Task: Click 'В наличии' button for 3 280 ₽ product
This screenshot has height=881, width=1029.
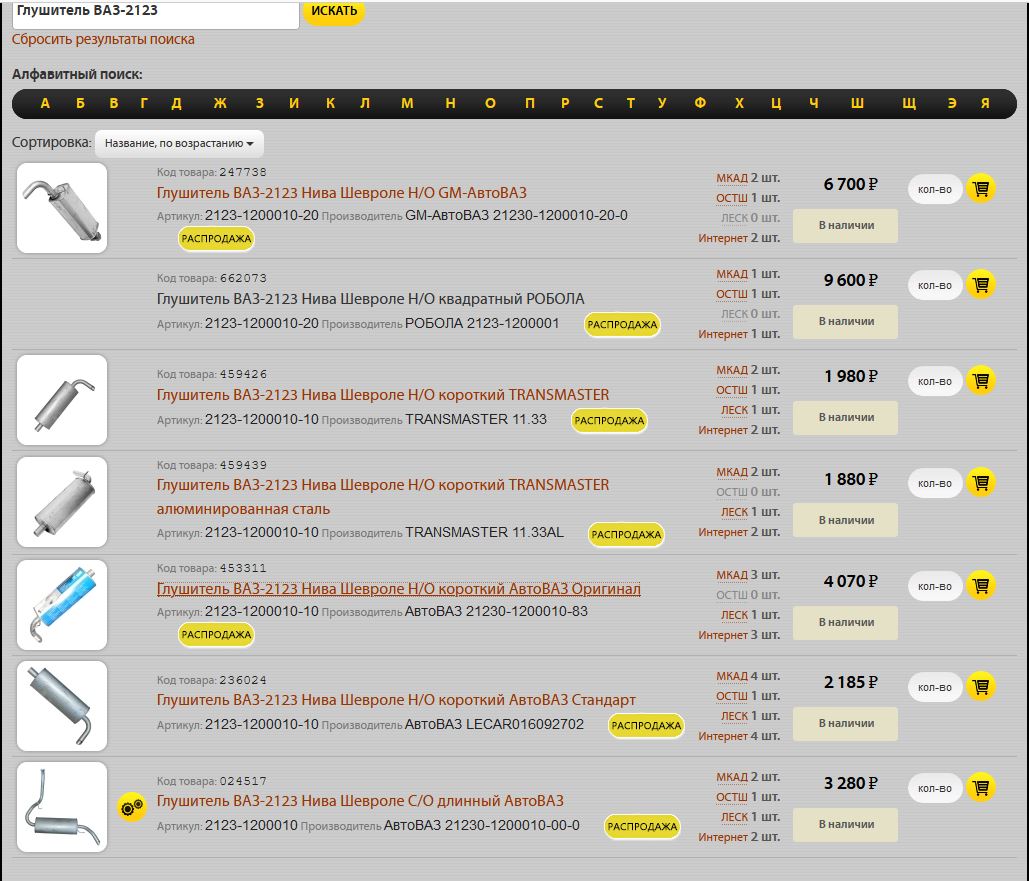Action: point(845,825)
